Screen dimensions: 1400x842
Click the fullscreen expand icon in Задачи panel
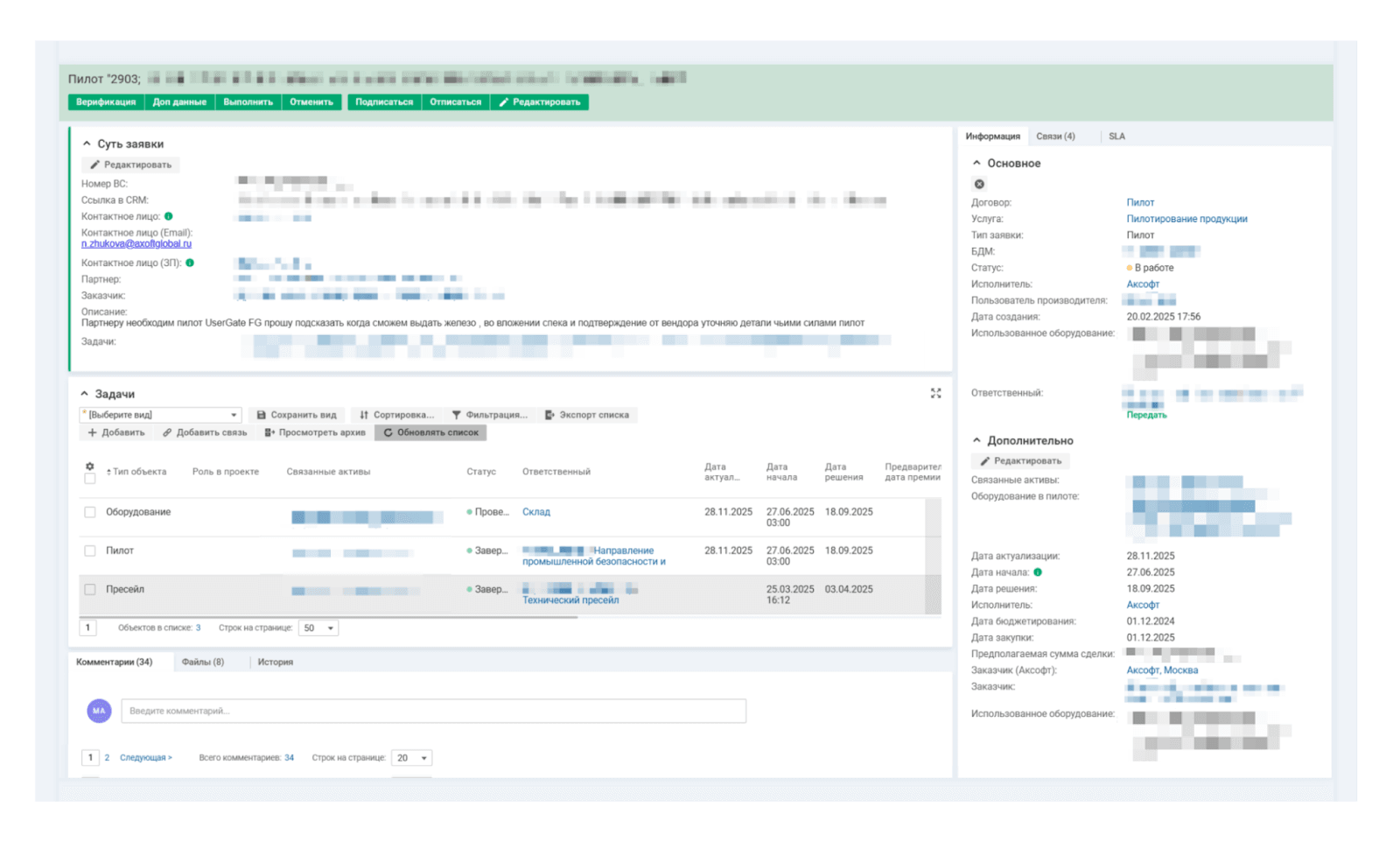pyautogui.click(x=935, y=394)
